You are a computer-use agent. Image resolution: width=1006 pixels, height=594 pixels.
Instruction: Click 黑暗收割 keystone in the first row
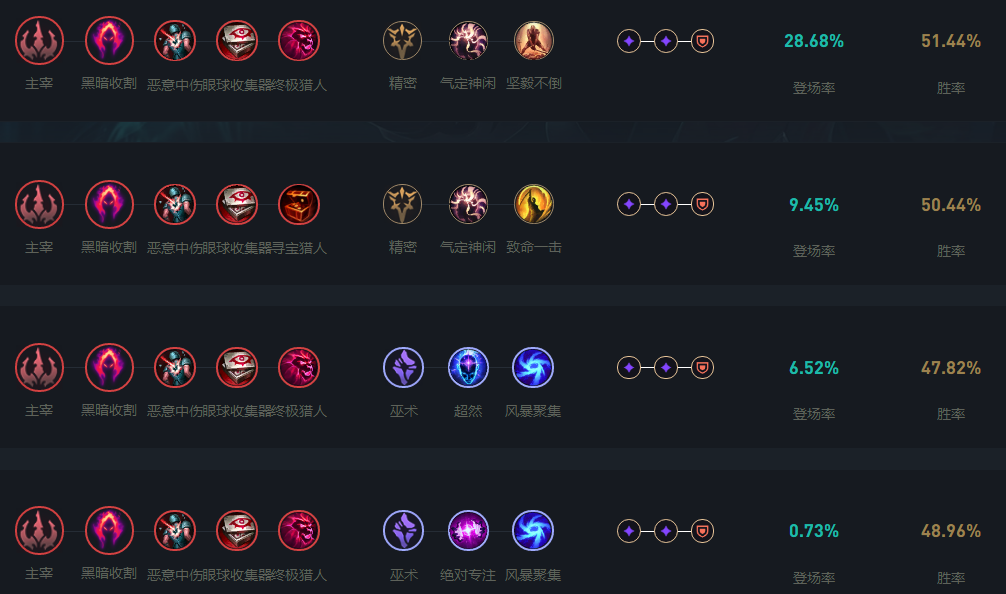[109, 41]
